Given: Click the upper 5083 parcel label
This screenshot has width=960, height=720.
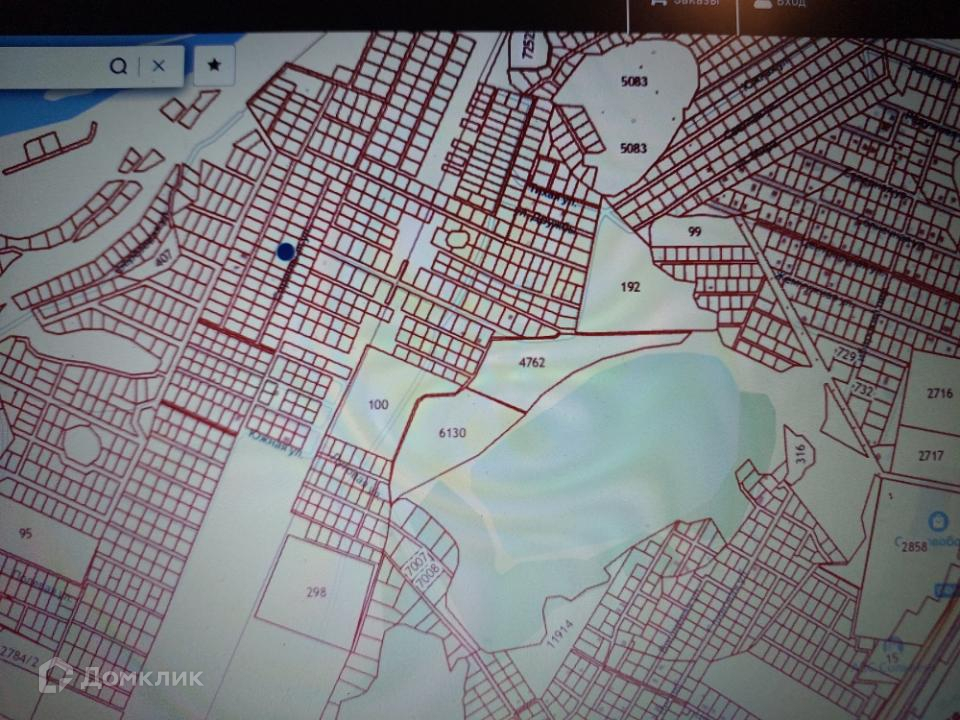Looking at the screenshot, I should click(x=634, y=81).
